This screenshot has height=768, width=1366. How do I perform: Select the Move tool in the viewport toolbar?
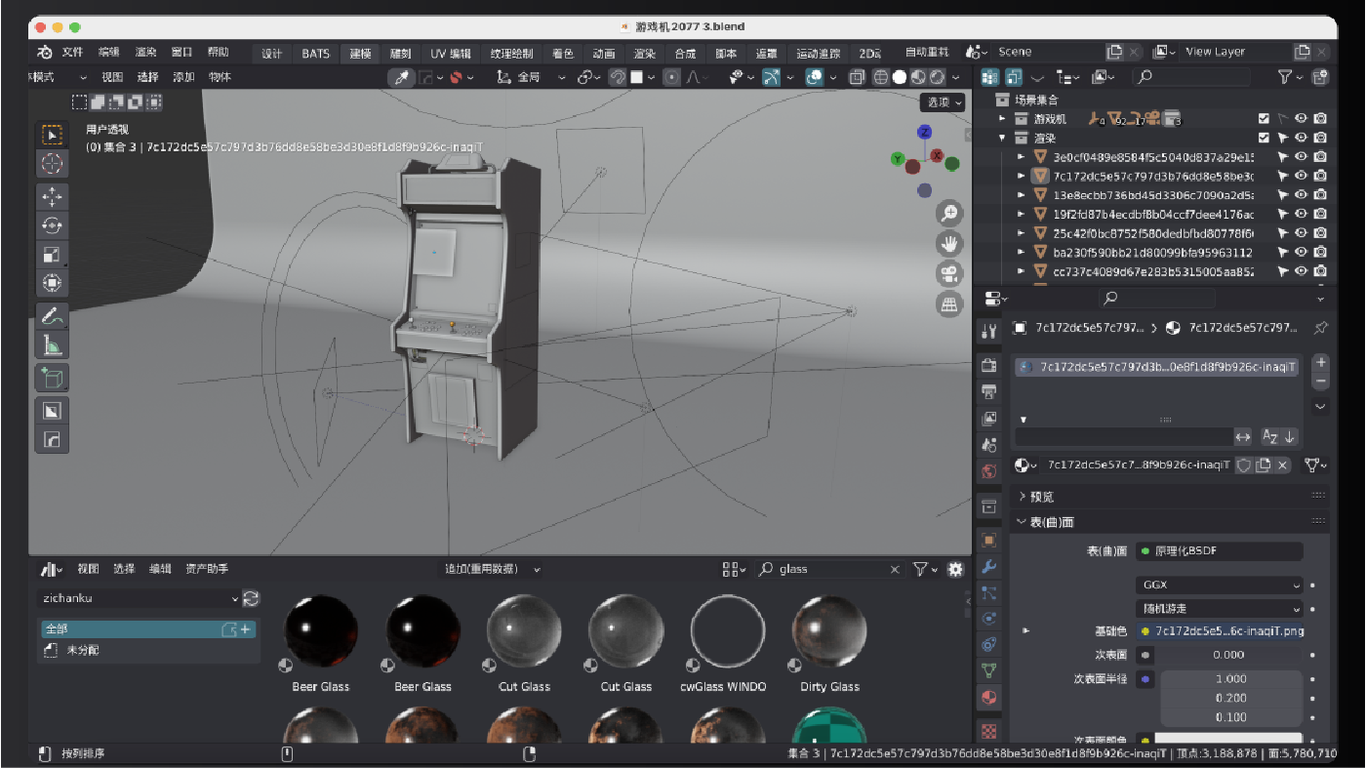coord(52,197)
